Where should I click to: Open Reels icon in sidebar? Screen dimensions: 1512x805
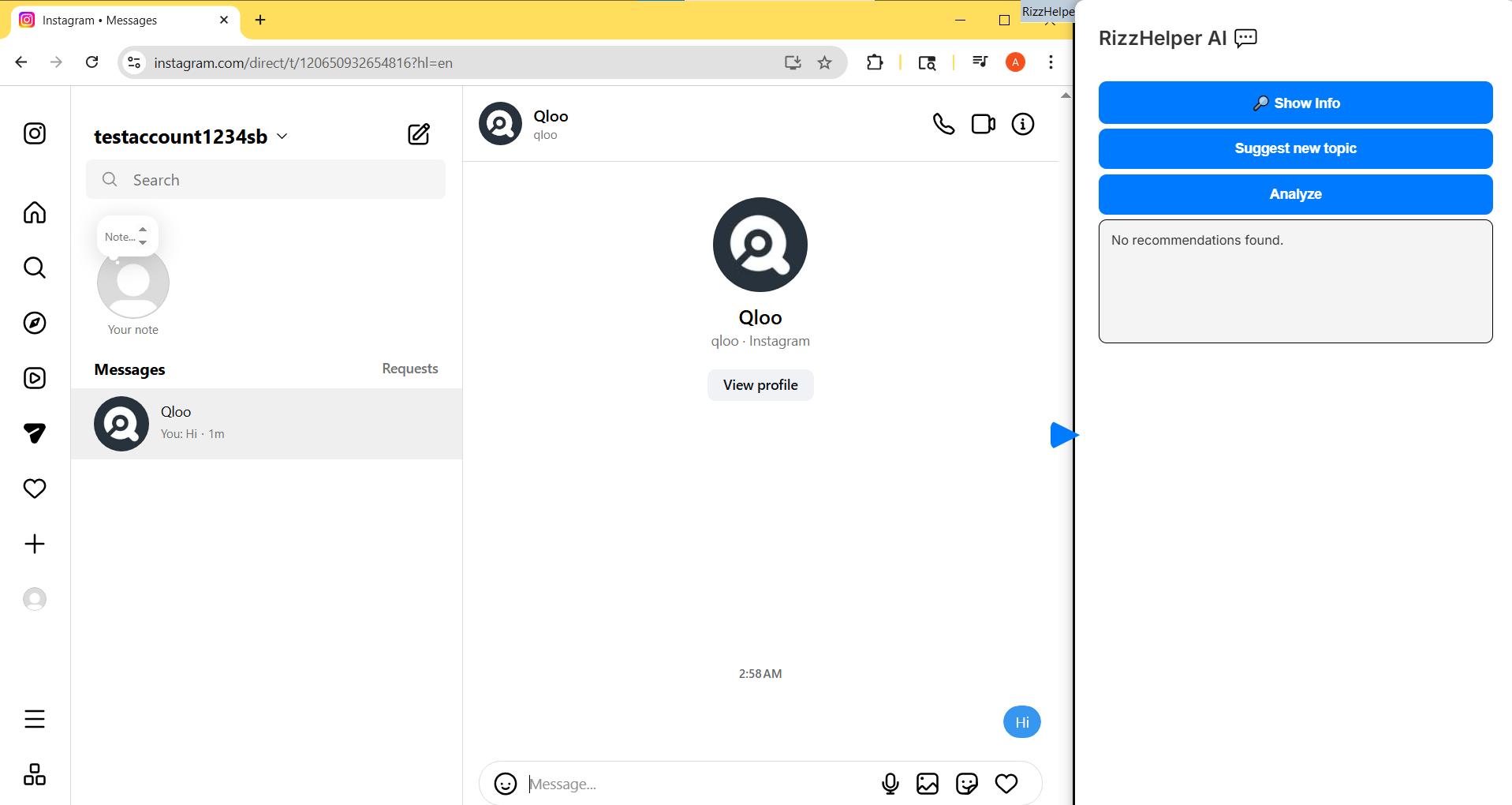pyautogui.click(x=35, y=378)
